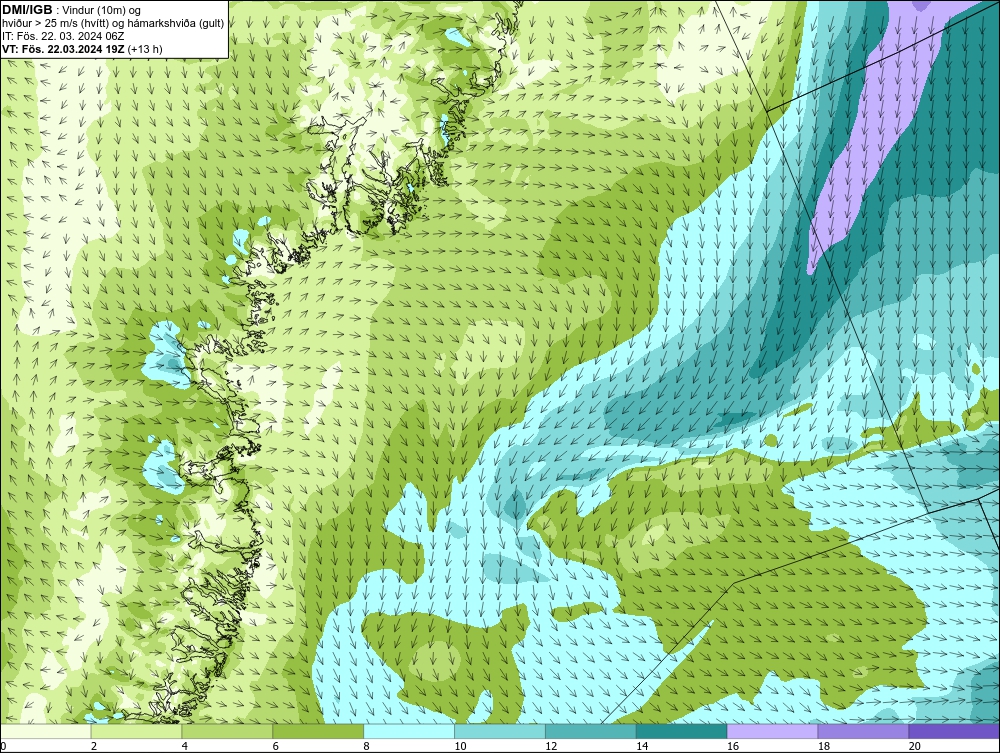Click the 'VT: Fös. 22.03.2024 19Z' valid time
Screen dimensions: 1000x753
pos(63,49)
